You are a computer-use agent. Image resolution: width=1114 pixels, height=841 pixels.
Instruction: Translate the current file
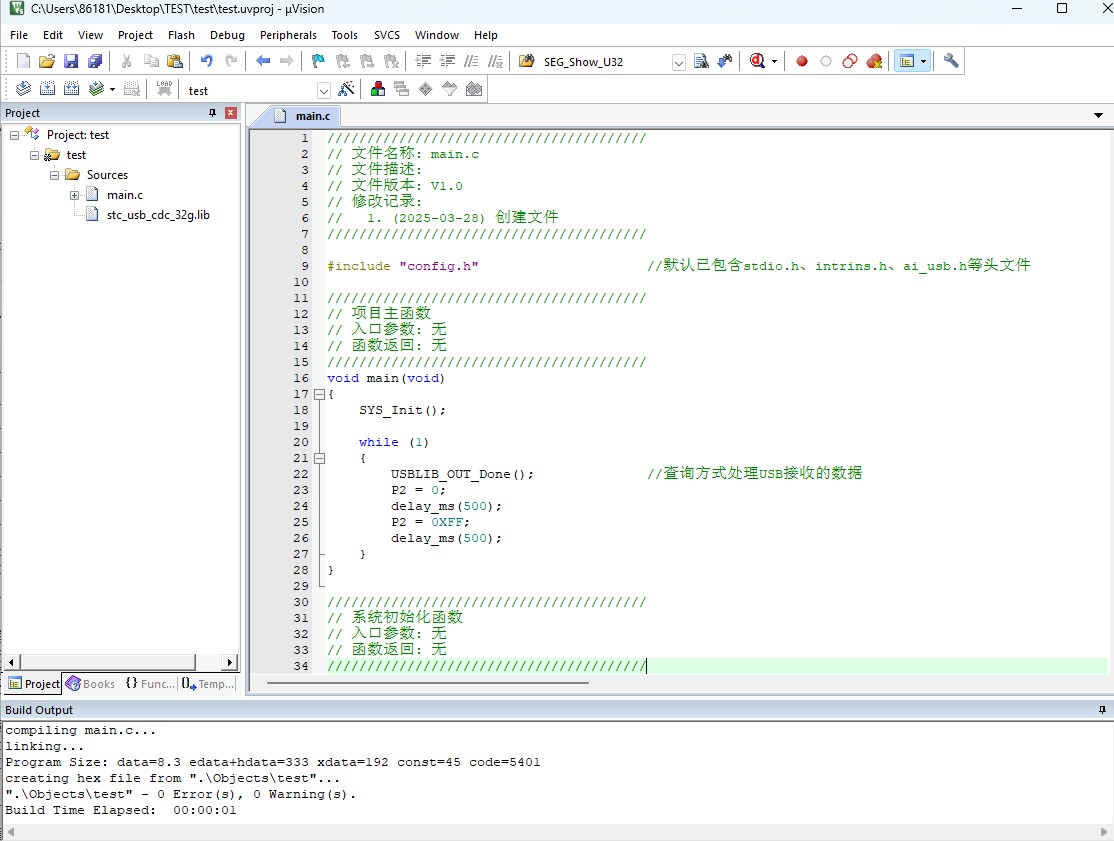[x=23, y=89]
